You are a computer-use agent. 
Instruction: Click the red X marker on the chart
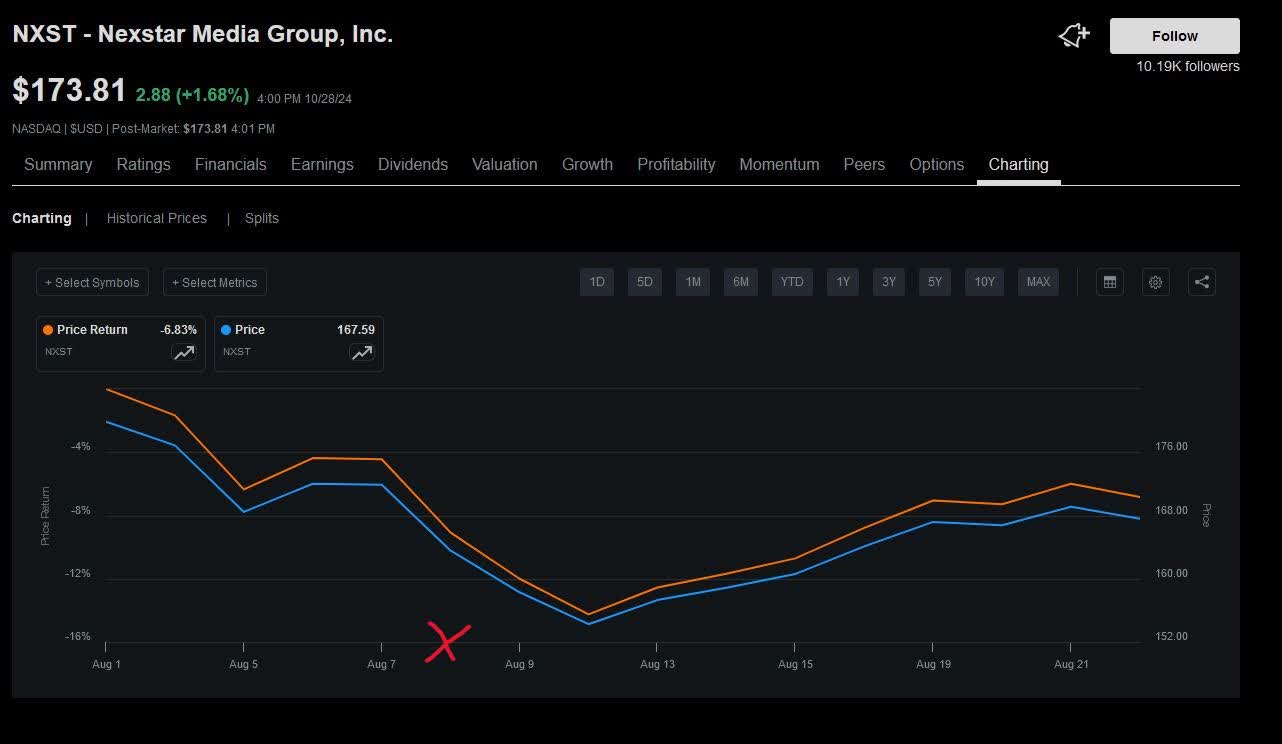(446, 641)
